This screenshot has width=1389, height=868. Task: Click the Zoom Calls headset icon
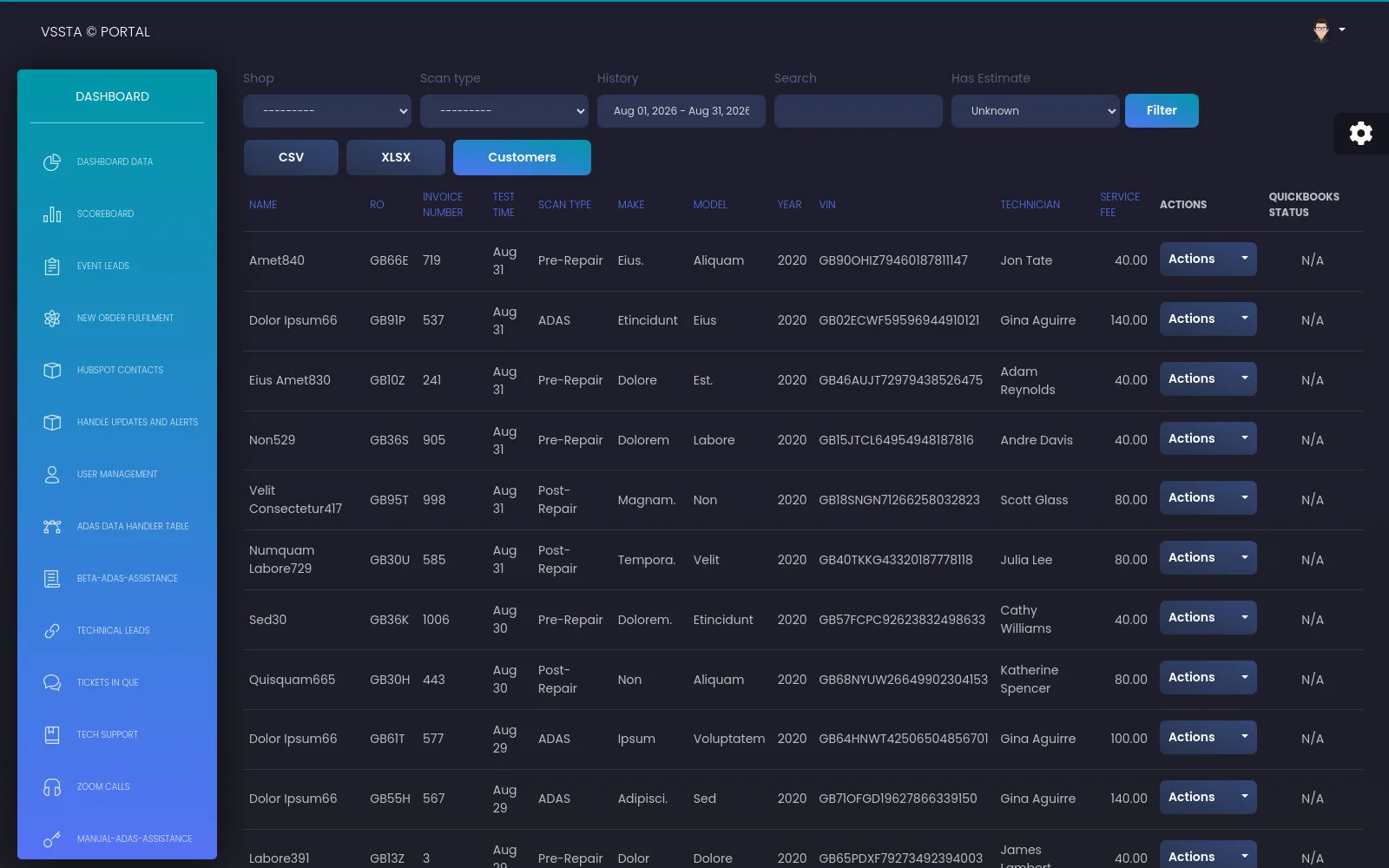point(52,787)
